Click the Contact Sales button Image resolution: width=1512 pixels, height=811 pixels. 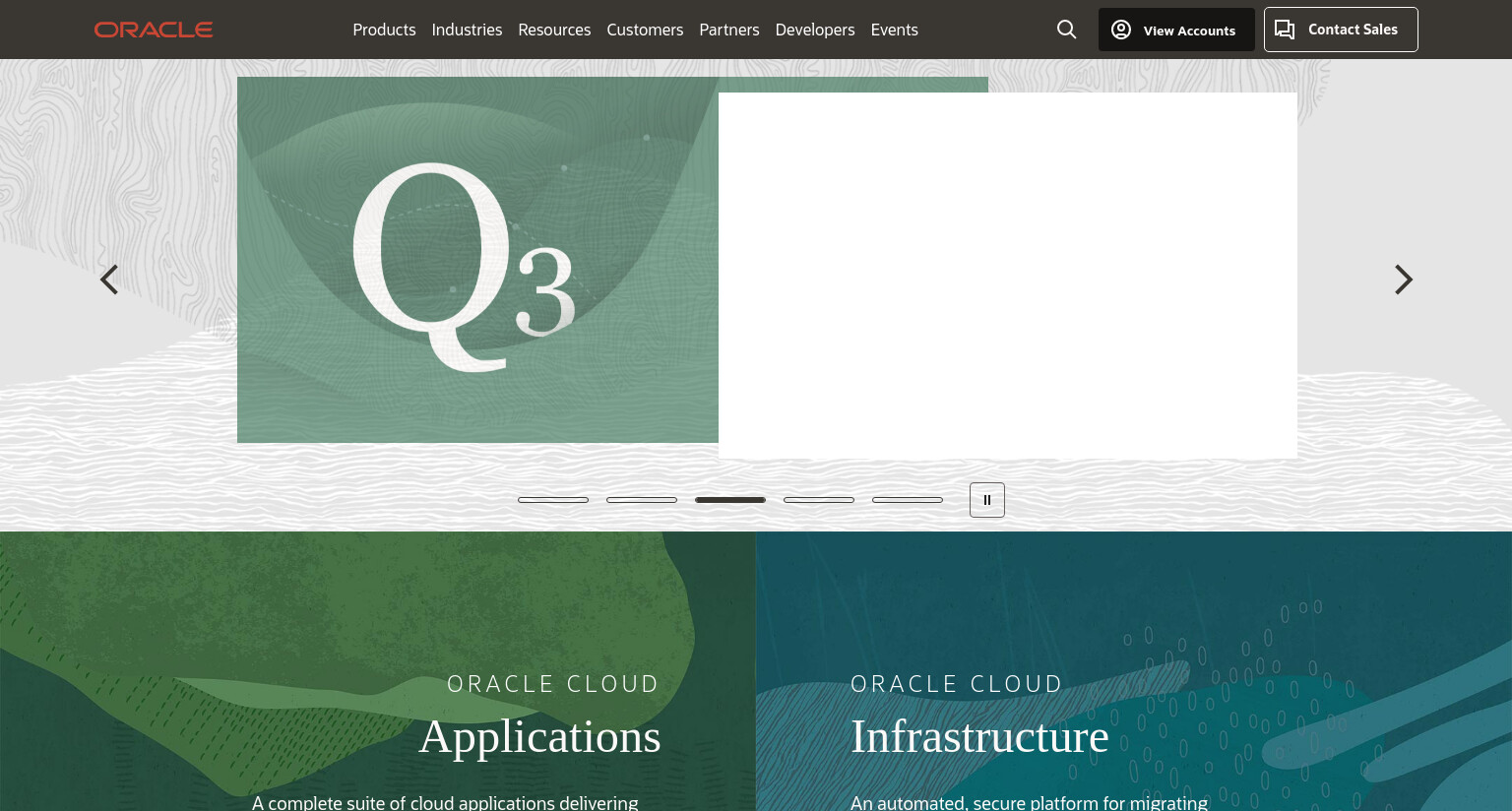[1341, 30]
